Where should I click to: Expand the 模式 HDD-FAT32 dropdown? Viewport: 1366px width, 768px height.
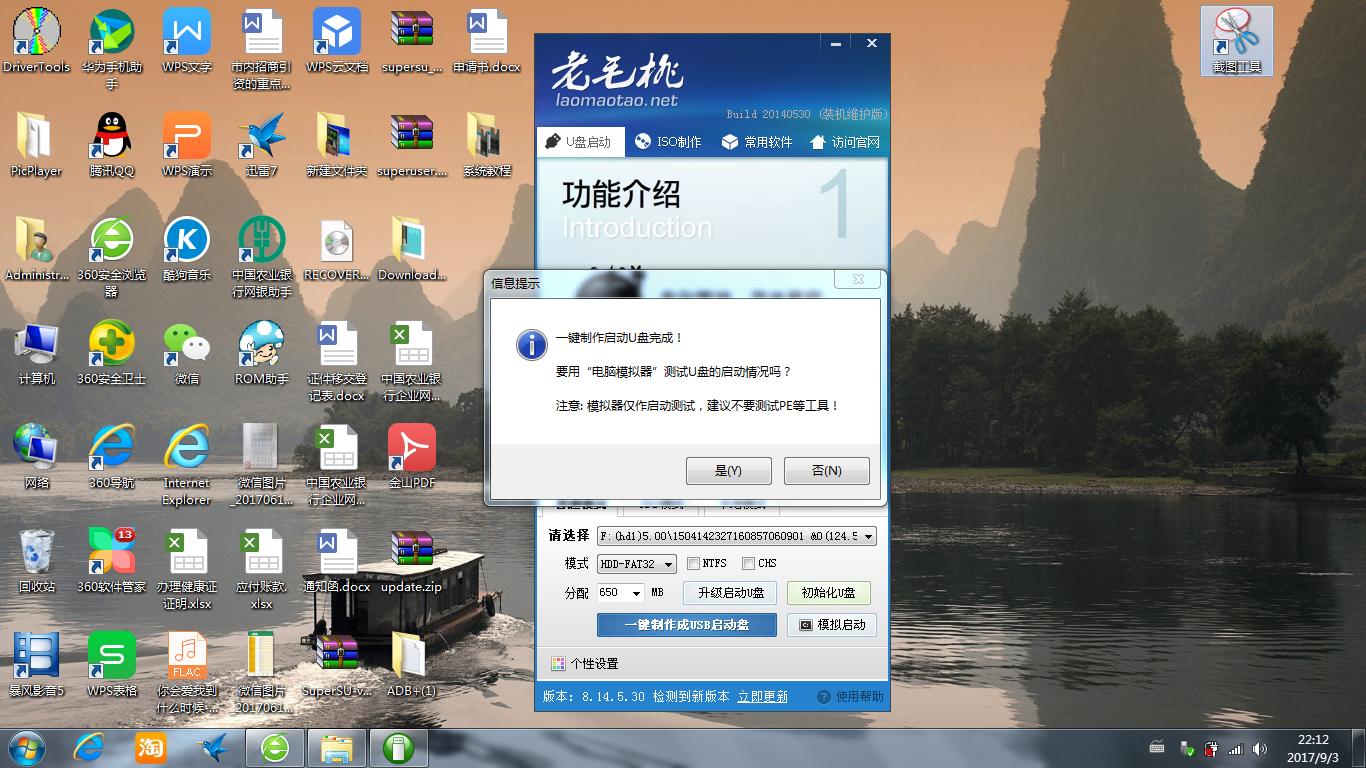(x=668, y=563)
